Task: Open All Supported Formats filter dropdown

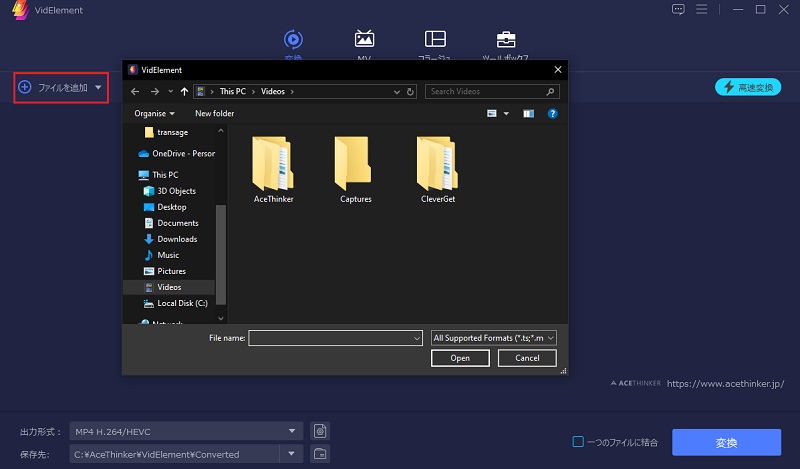Action: pos(493,338)
